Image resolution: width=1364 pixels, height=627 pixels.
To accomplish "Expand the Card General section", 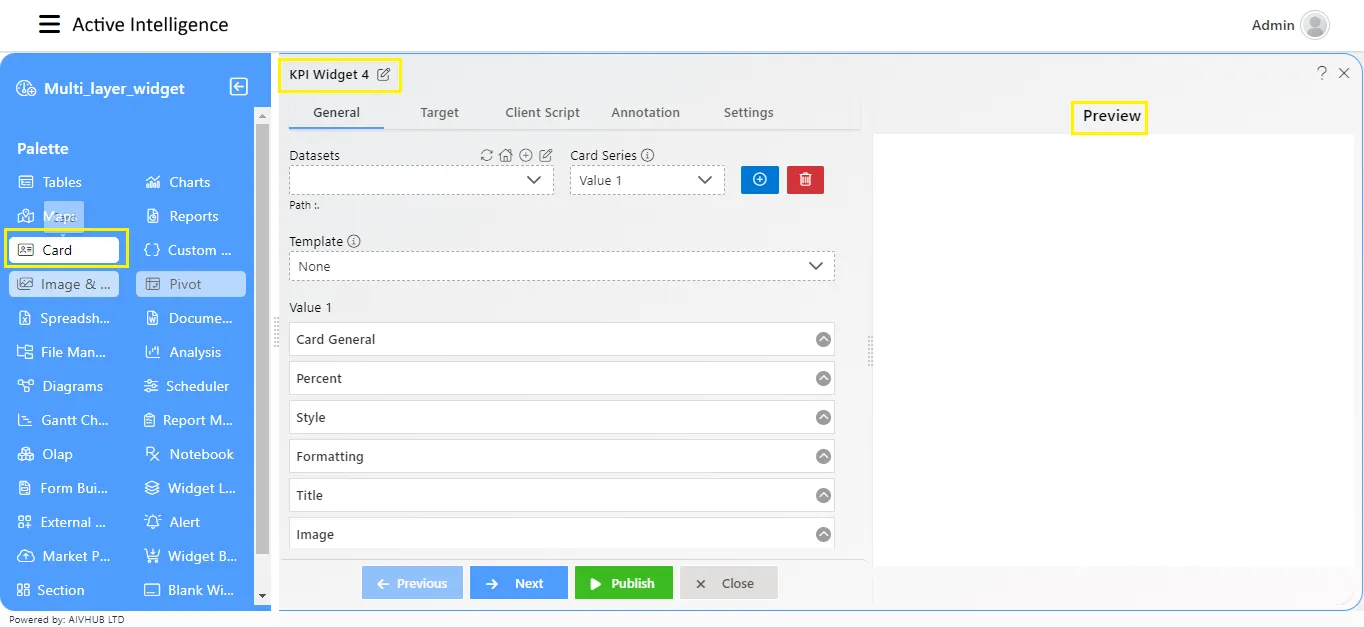I will 562,339.
